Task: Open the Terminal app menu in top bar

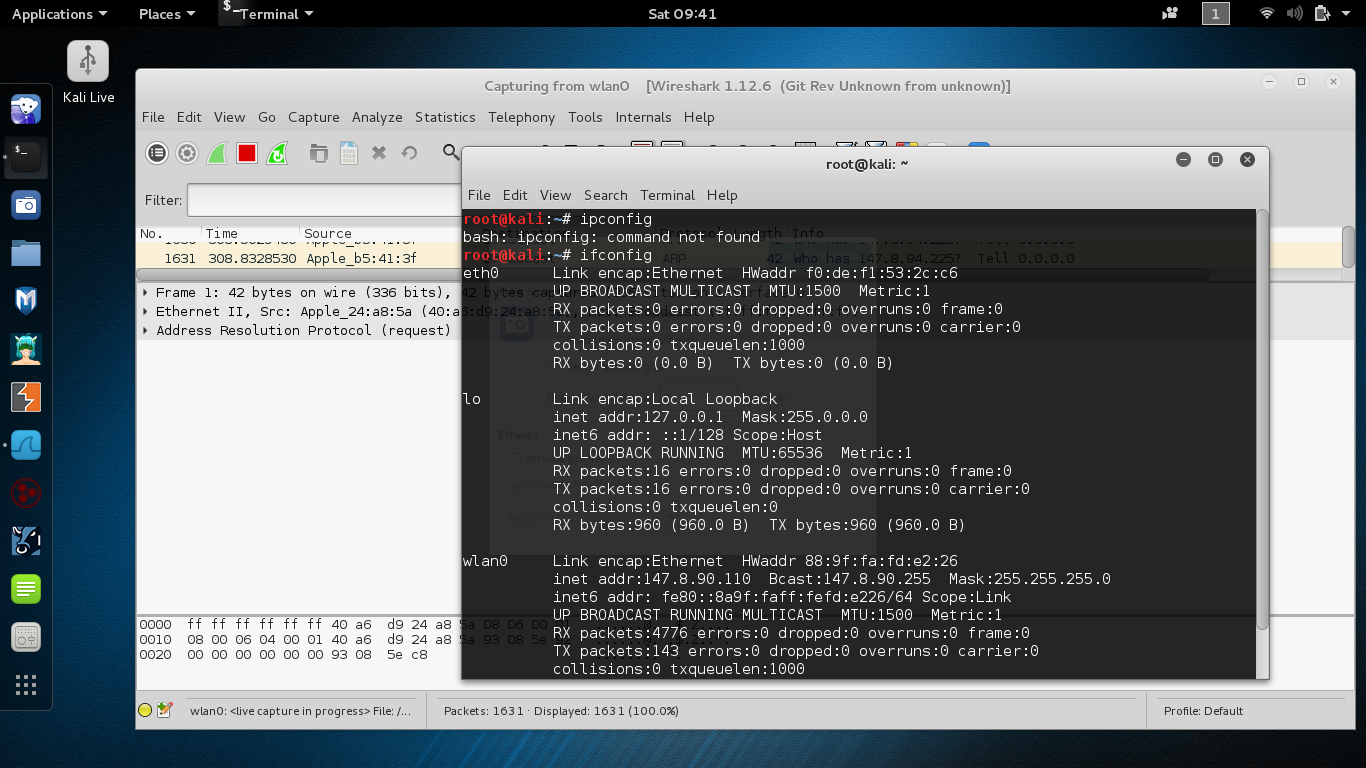Action: click(267, 14)
